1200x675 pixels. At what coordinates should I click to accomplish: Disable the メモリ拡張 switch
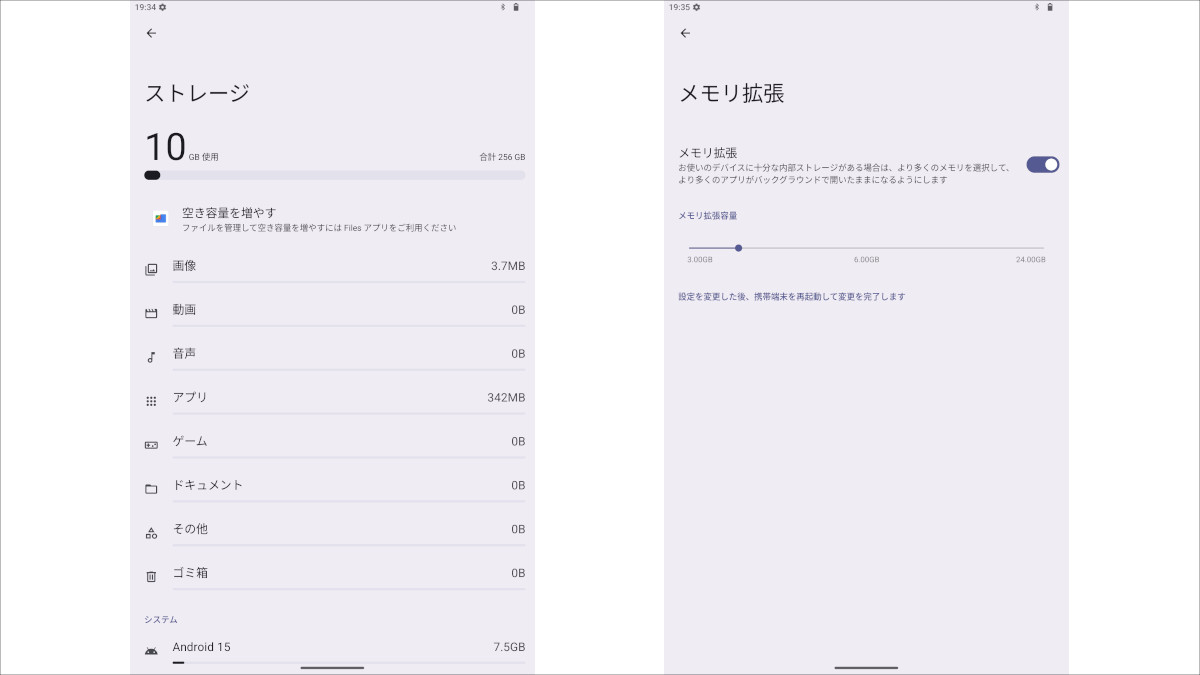tap(1041, 164)
